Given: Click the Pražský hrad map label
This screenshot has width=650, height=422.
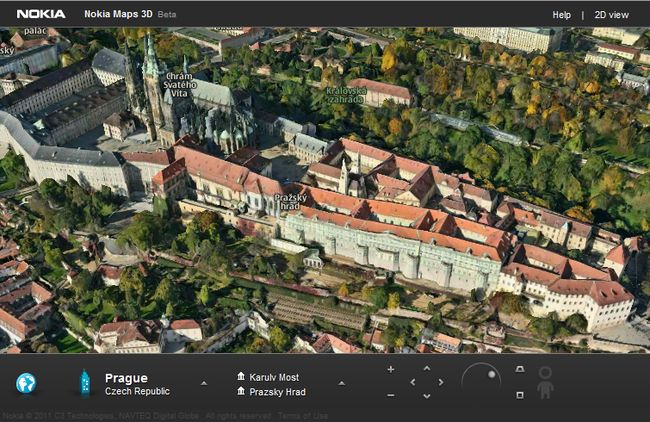Looking at the screenshot, I should (291, 202).
